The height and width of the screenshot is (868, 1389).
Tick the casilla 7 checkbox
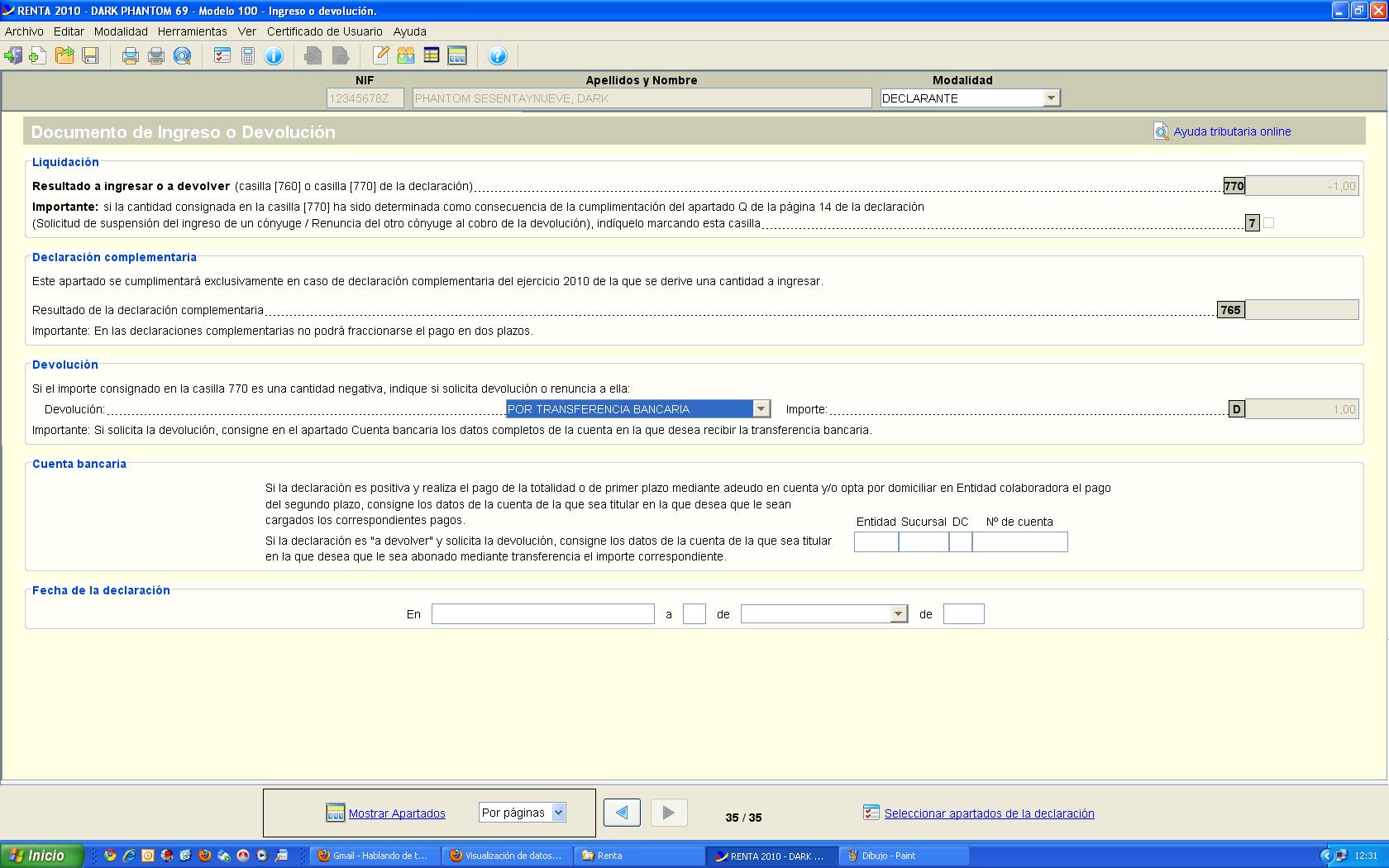[x=1268, y=222]
